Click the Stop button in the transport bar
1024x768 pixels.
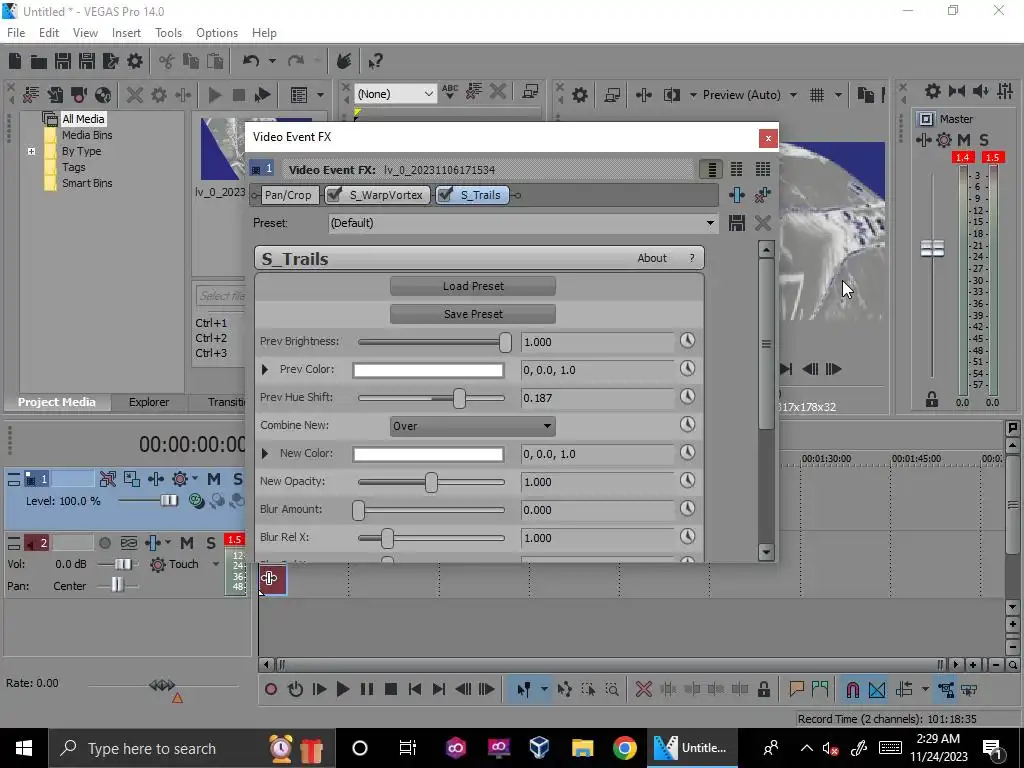point(391,689)
